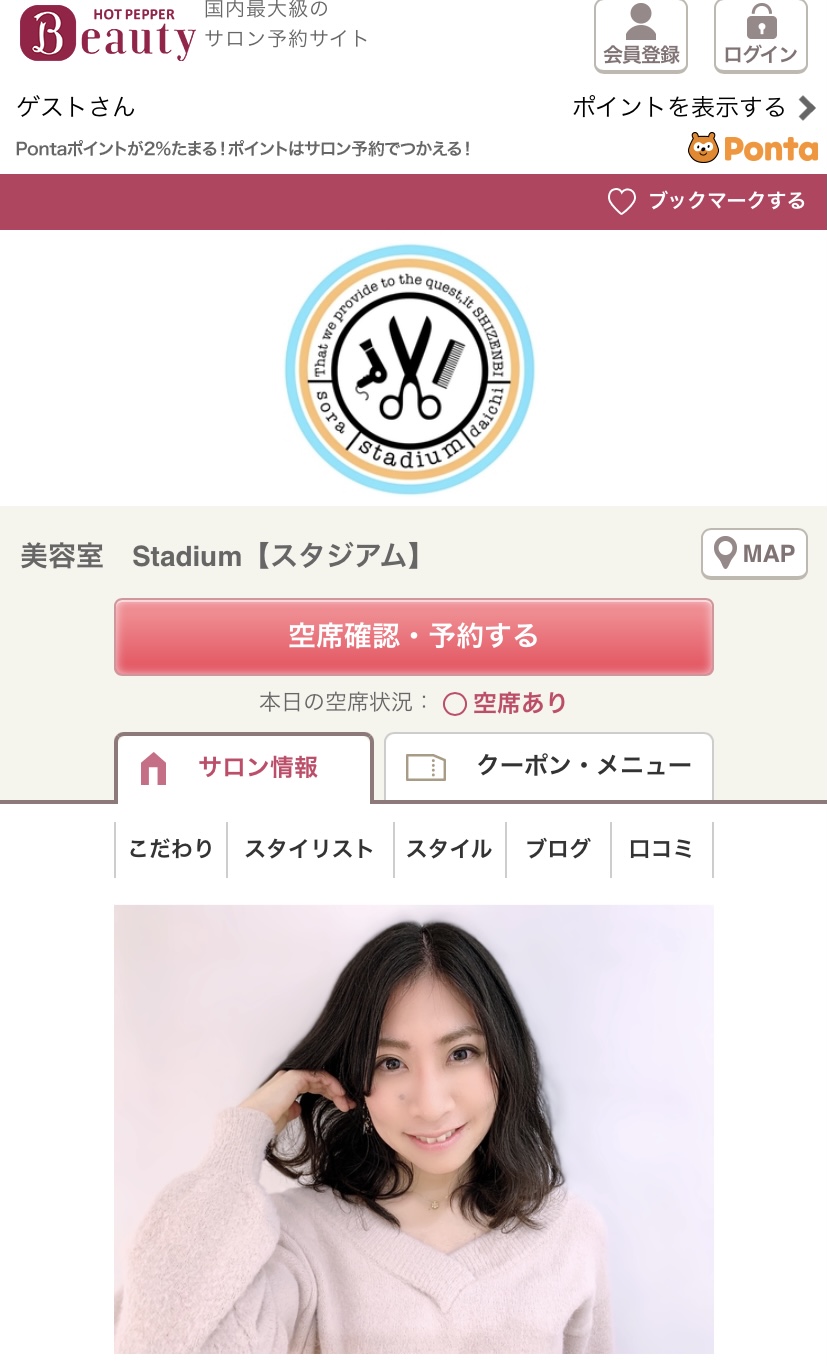Viewport: 827px width, 1366px height.
Task: Open the Hot Pepper Beauty logo
Action: click(107, 33)
